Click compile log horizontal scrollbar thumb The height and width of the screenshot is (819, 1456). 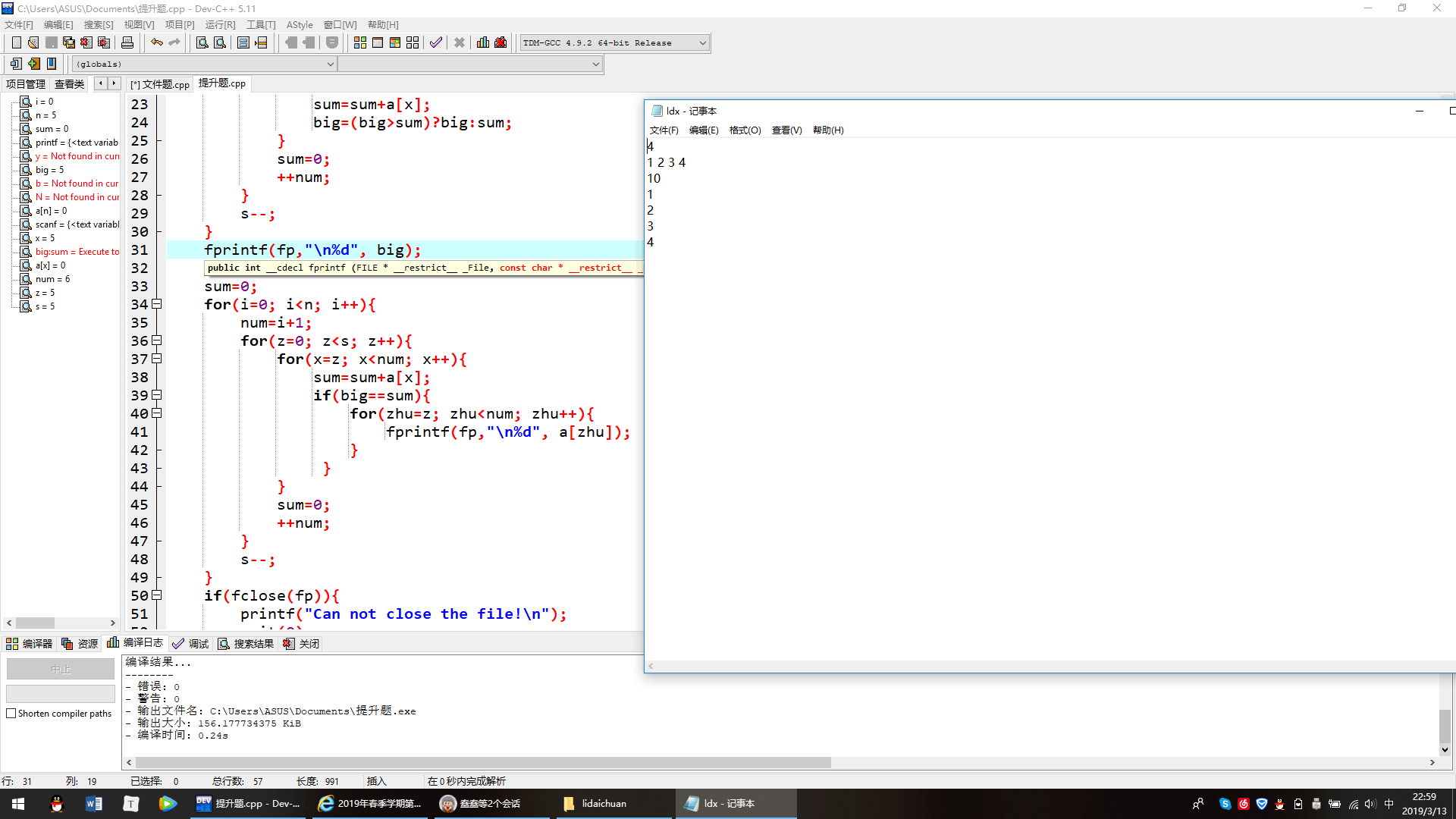483,762
